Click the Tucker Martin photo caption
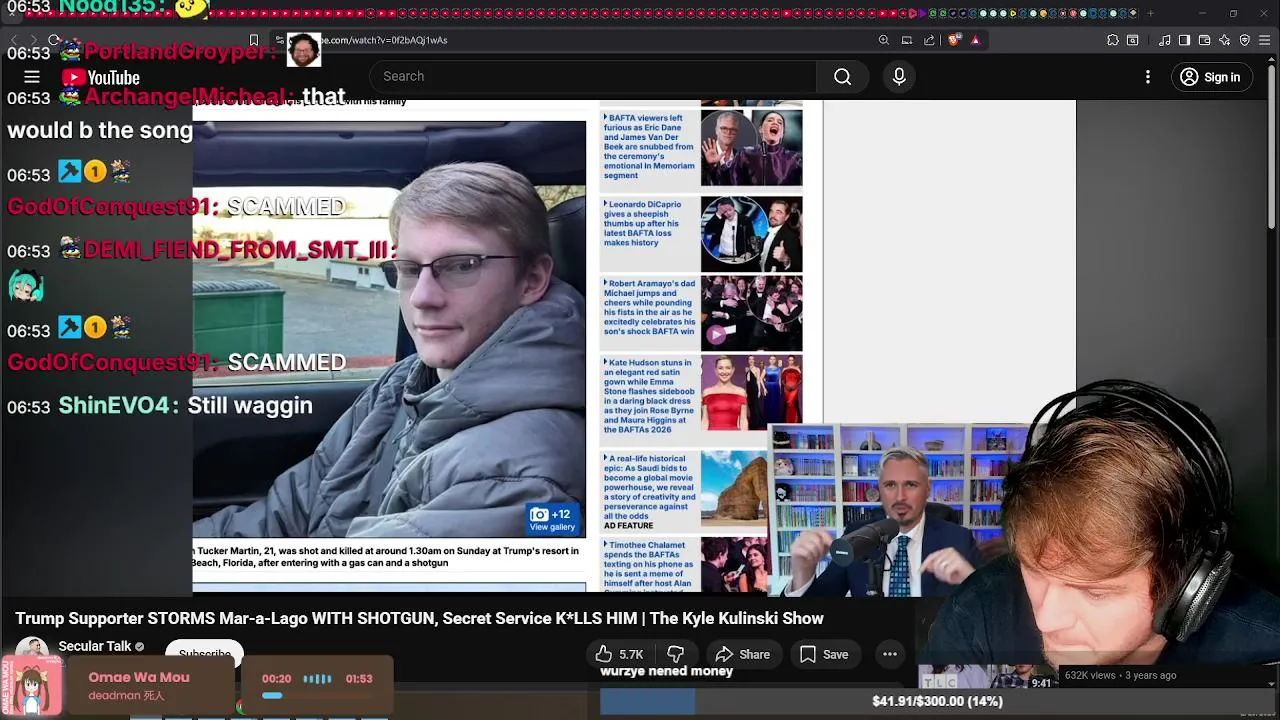This screenshot has height=720, width=1280. click(x=386, y=557)
